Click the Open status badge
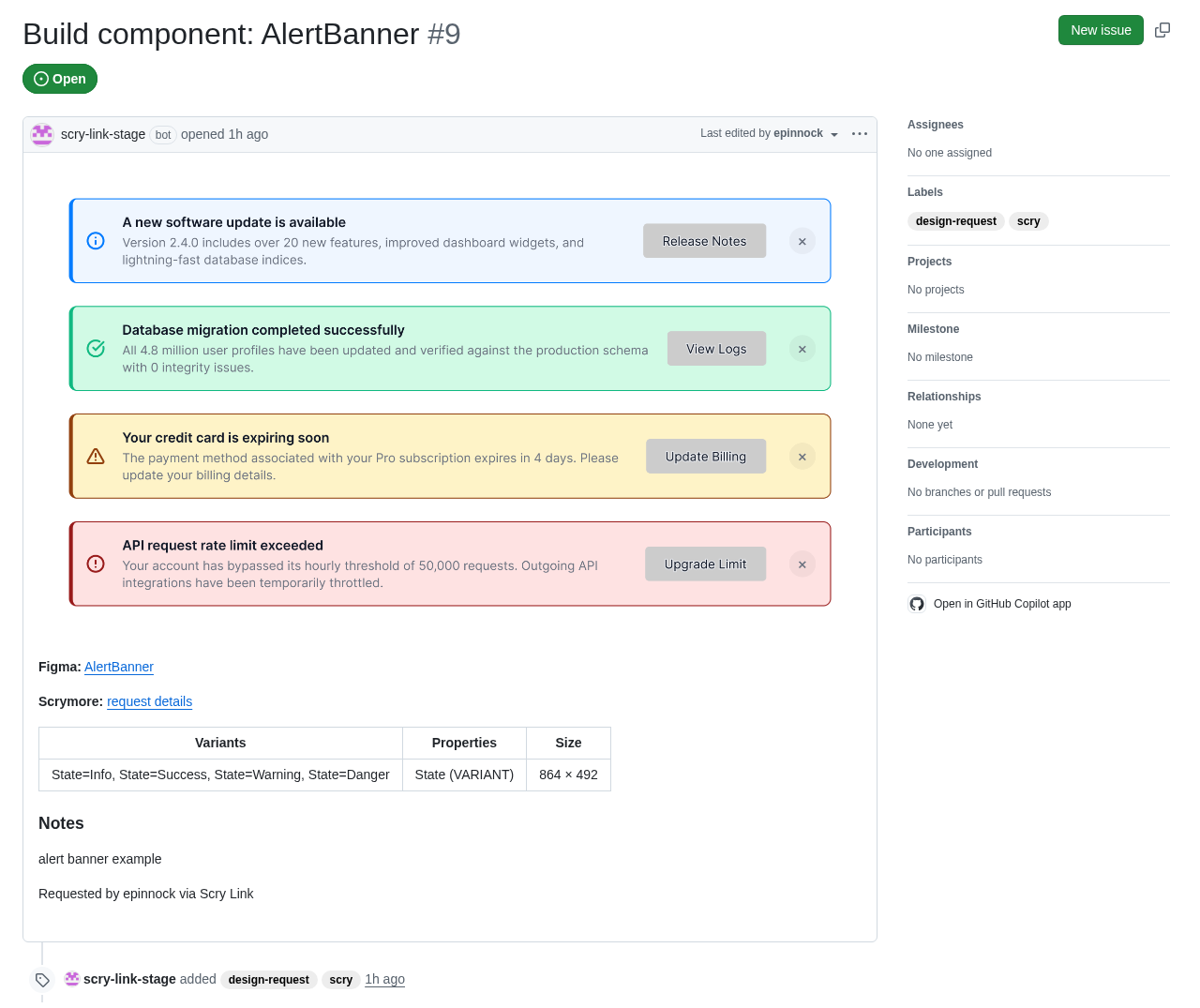The image size is (1200, 1008). click(x=60, y=79)
